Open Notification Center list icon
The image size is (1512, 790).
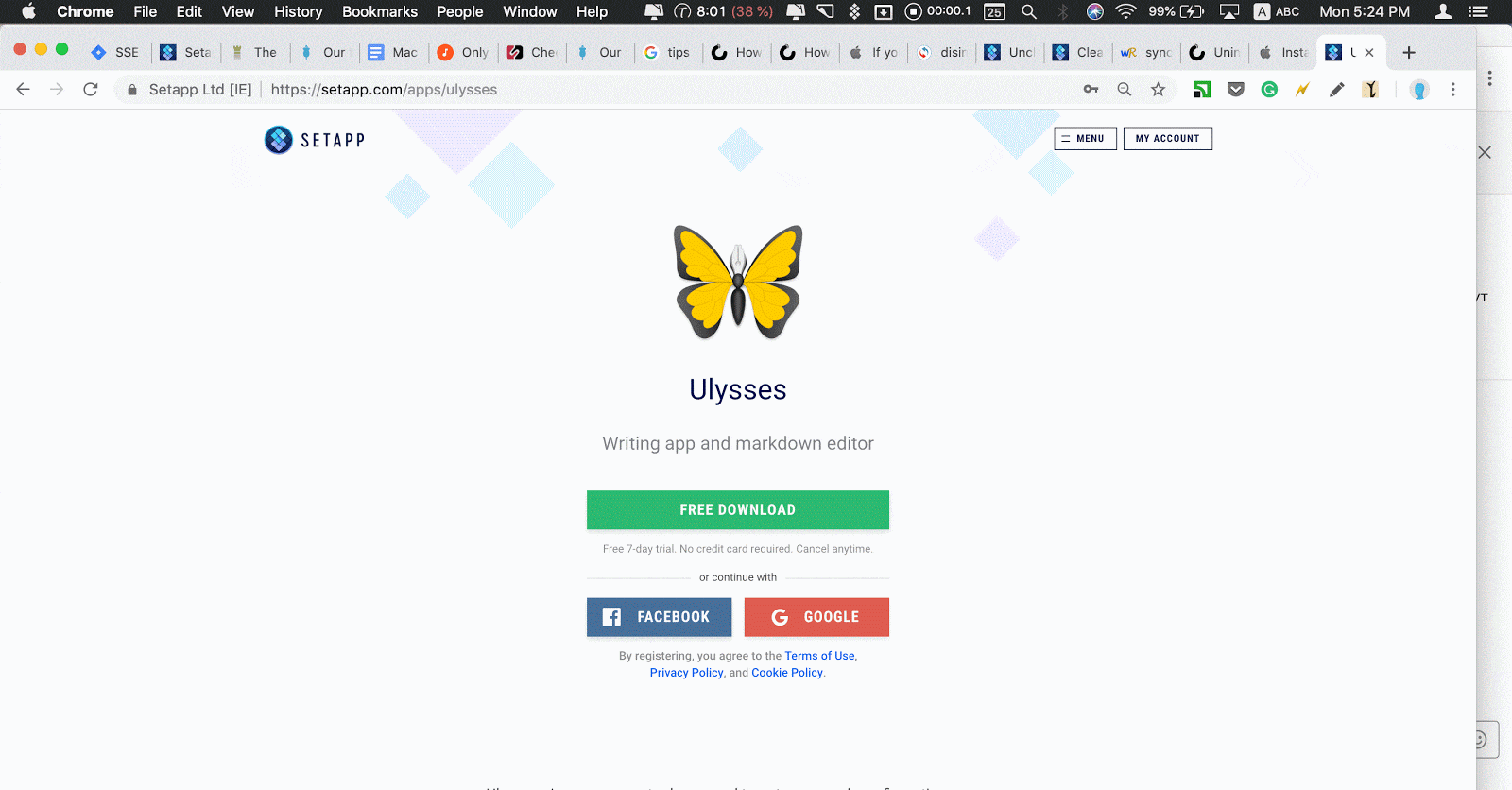pyautogui.click(x=1478, y=11)
